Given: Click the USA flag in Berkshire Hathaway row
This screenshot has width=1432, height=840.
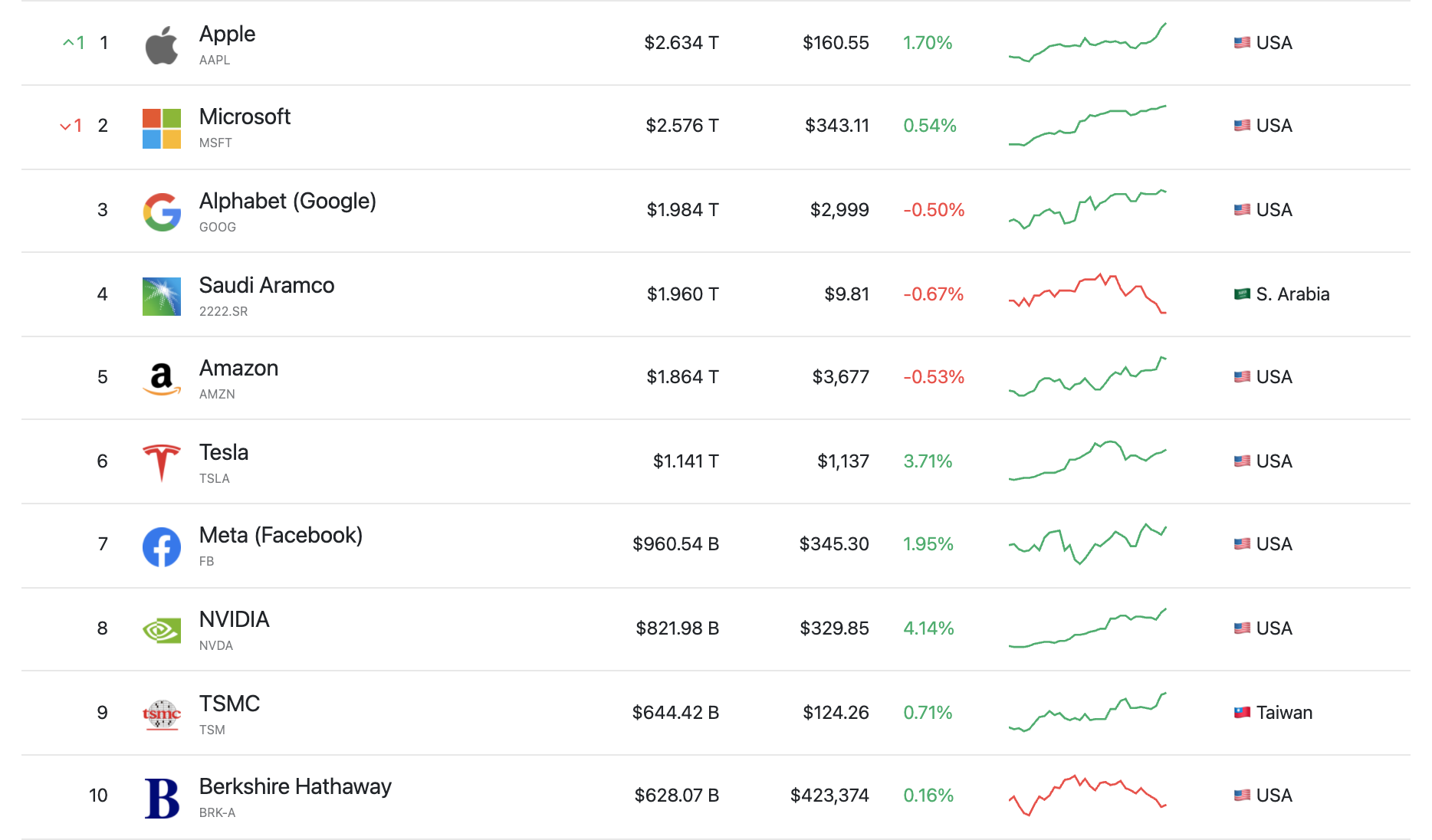Looking at the screenshot, I should tap(1242, 796).
